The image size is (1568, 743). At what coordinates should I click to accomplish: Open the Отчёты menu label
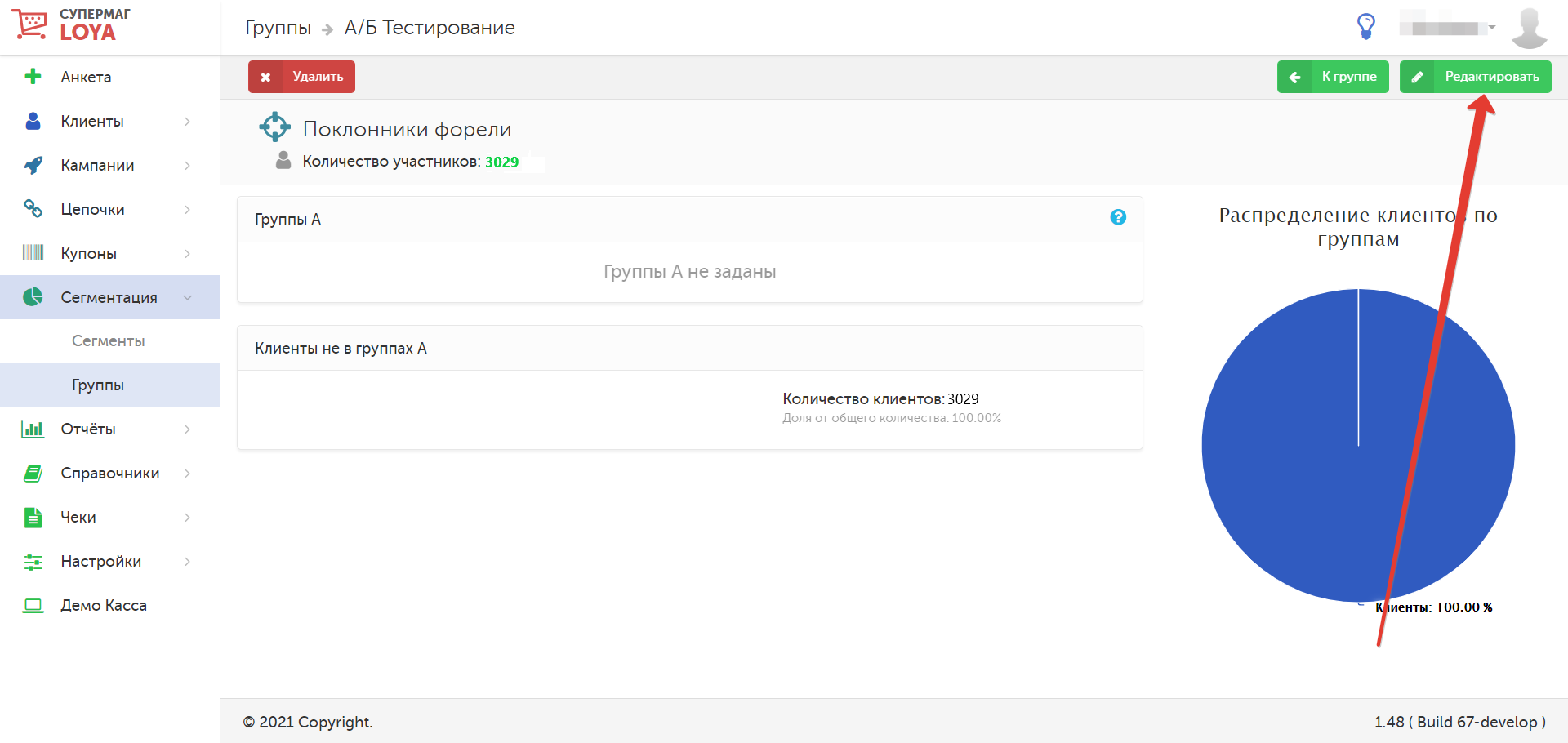pos(88,429)
